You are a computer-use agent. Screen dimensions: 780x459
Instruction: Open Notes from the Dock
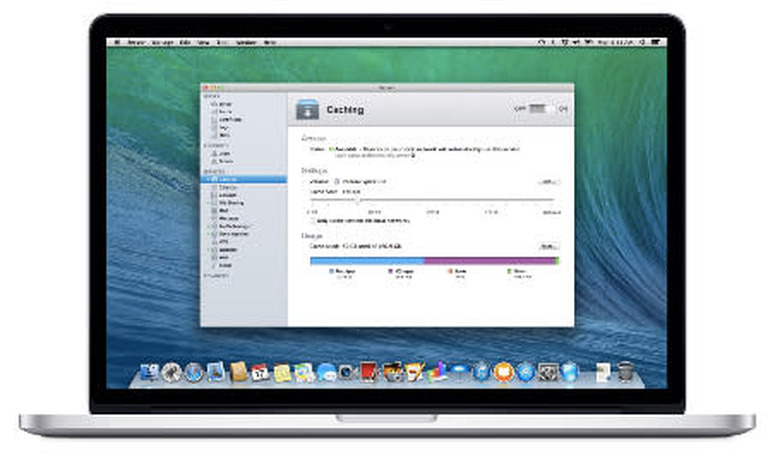(x=282, y=373)
